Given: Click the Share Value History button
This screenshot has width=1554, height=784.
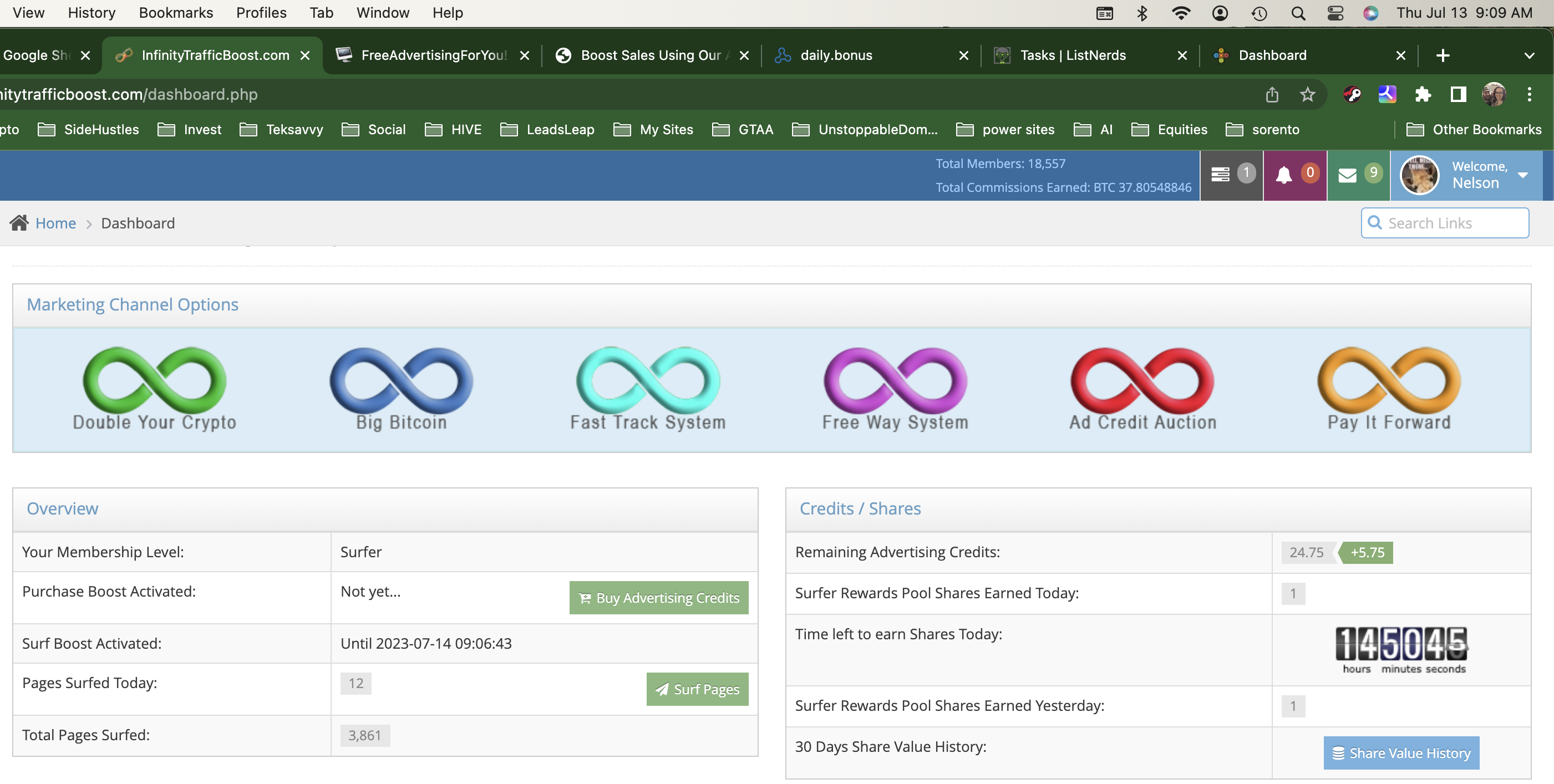Looking at the screenshot, I should 1401,754.
